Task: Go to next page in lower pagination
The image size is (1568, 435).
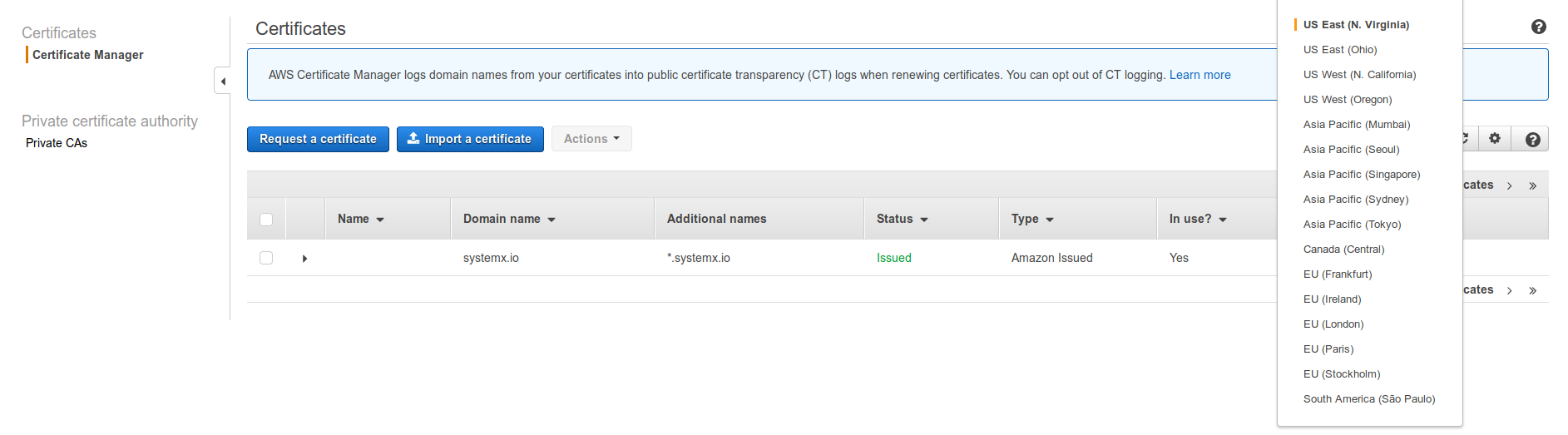Action: click(x=1509, y=290)
